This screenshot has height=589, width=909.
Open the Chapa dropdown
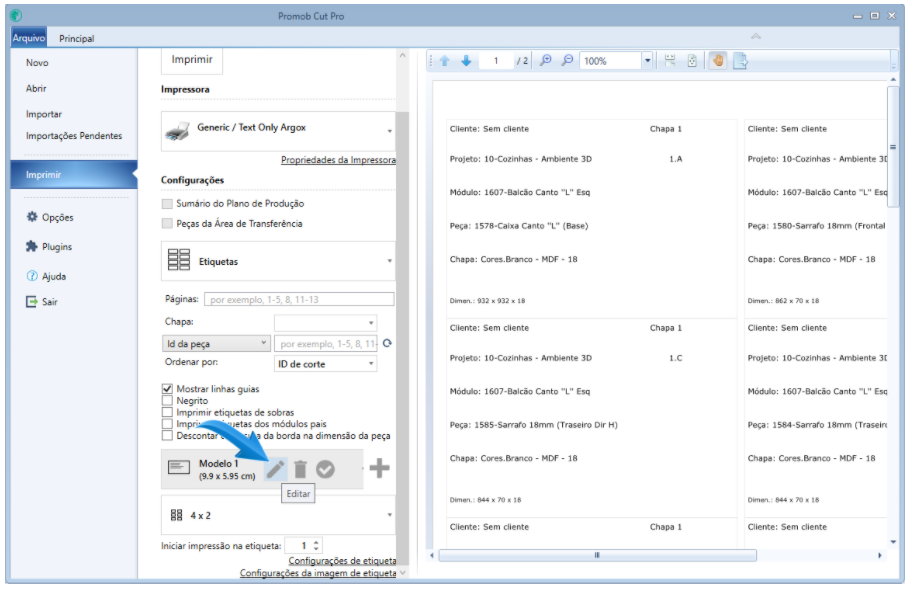point(325,322)
